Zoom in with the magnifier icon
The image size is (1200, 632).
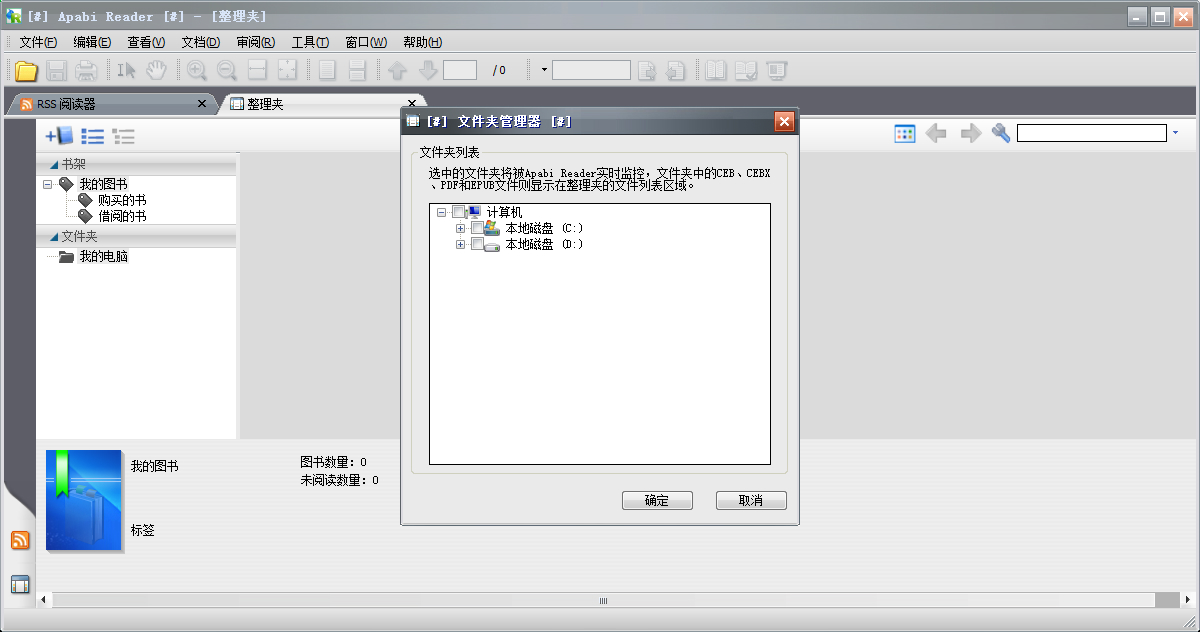(x=196, y=69)
